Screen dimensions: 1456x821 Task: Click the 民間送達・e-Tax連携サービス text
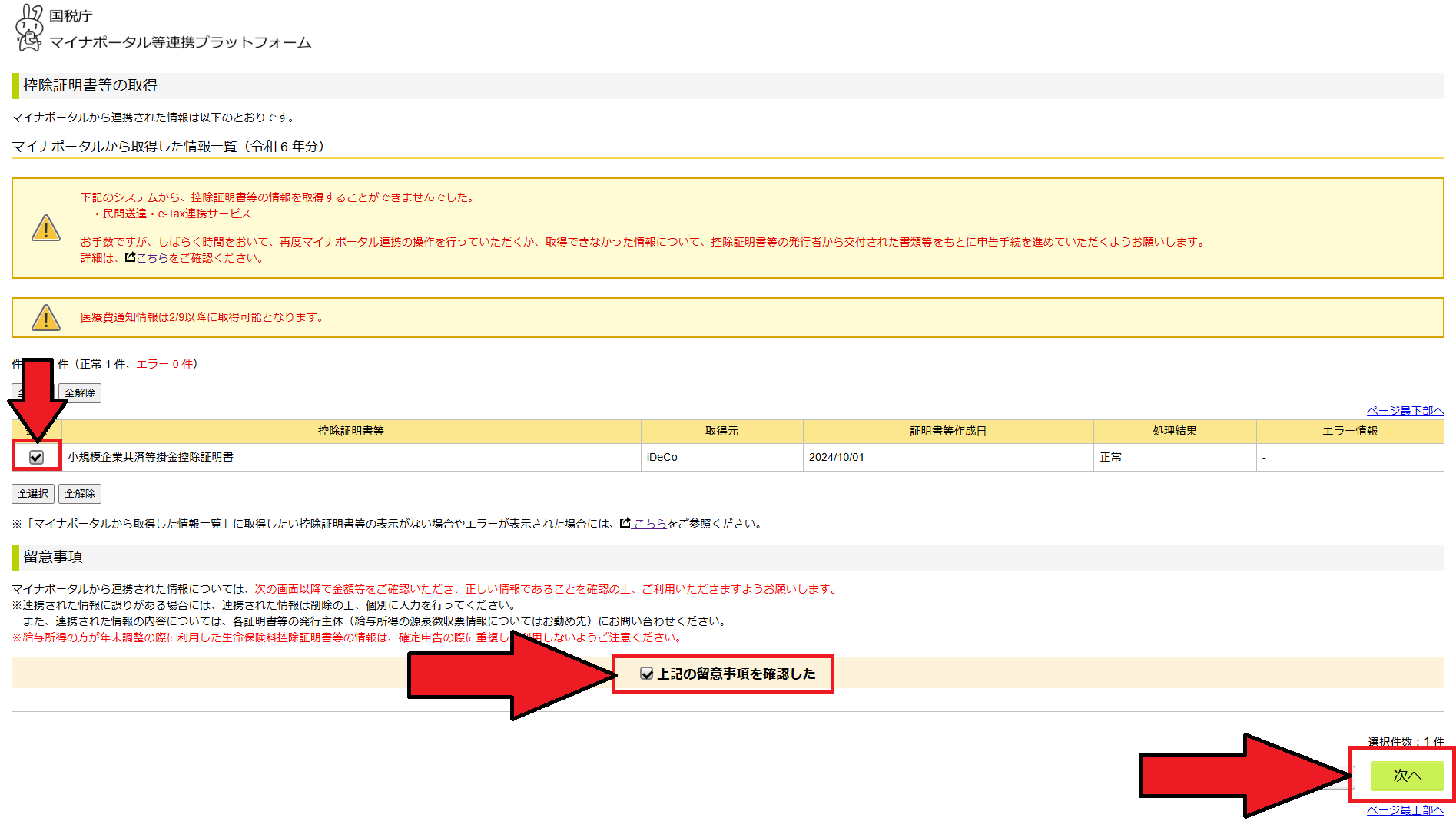(177, 214)
